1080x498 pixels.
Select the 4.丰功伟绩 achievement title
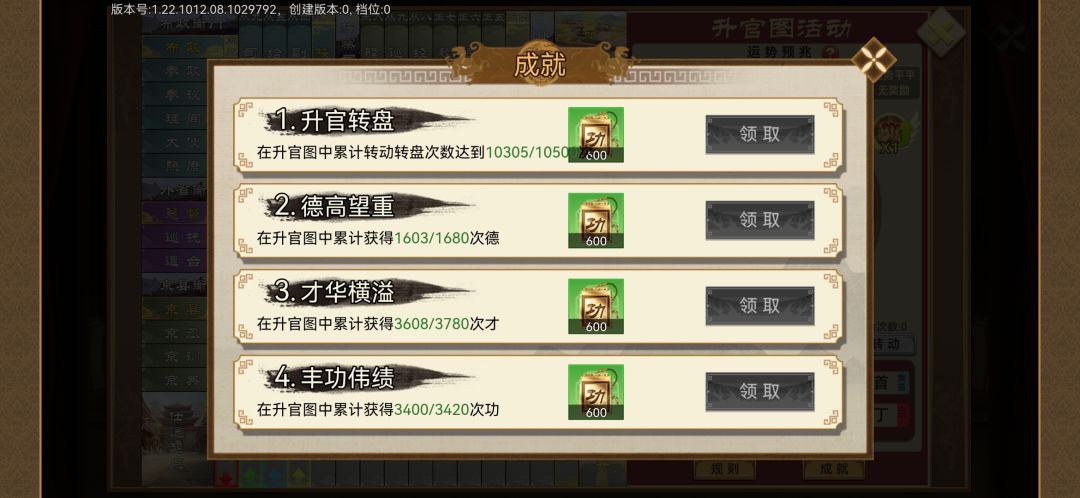(x=335, y=377)
